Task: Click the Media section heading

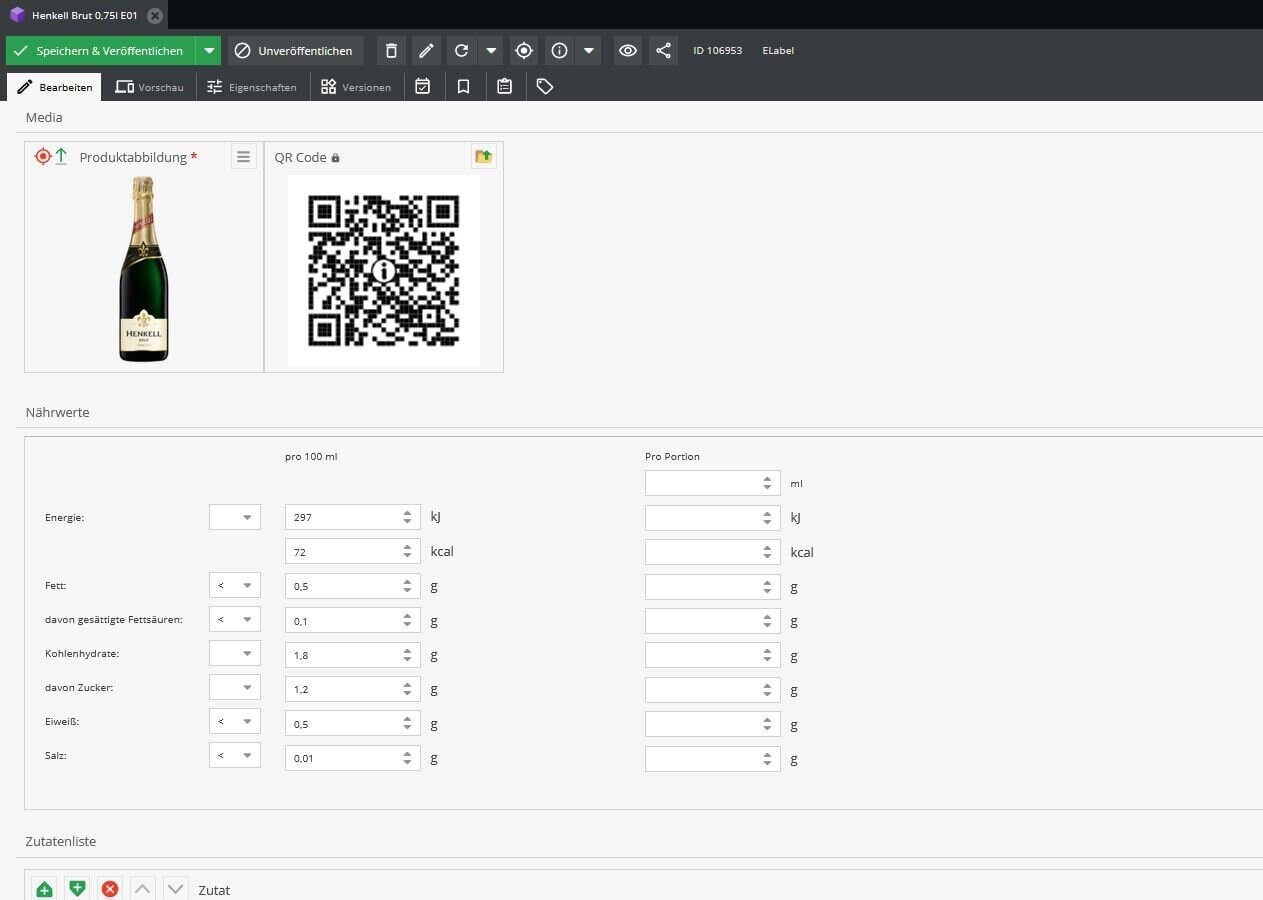Action: click(x=44, y=118)
